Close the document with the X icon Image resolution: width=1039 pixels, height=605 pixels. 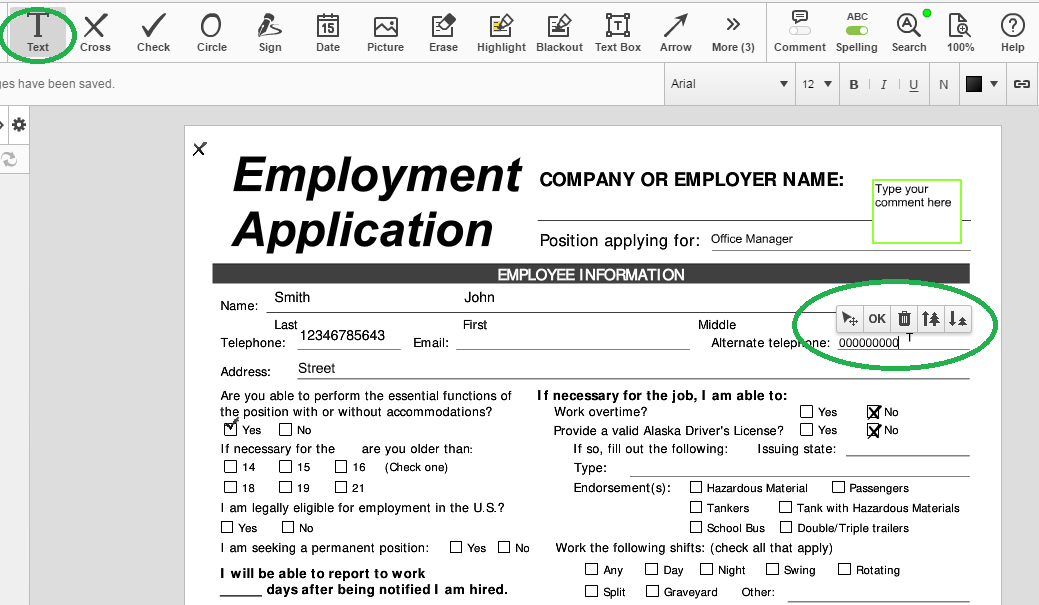coord(199,148)
